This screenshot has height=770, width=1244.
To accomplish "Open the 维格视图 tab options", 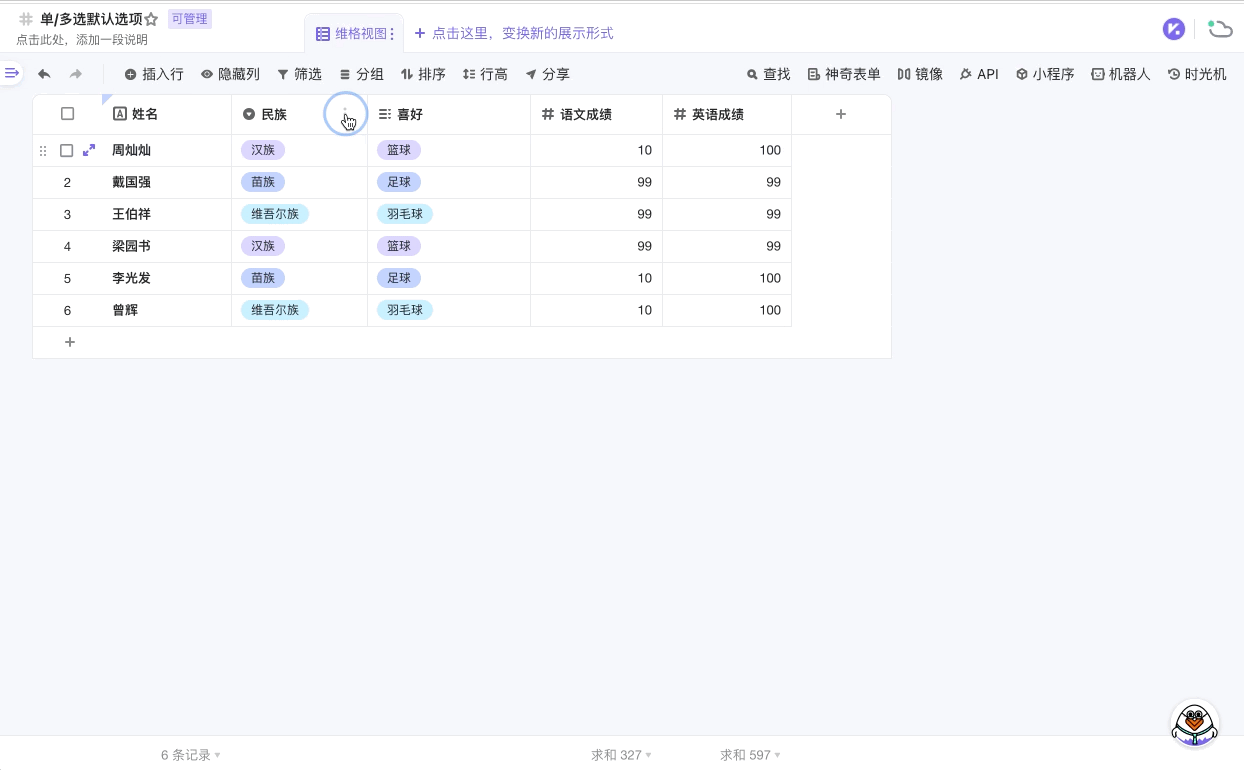I will click(392, 34).
